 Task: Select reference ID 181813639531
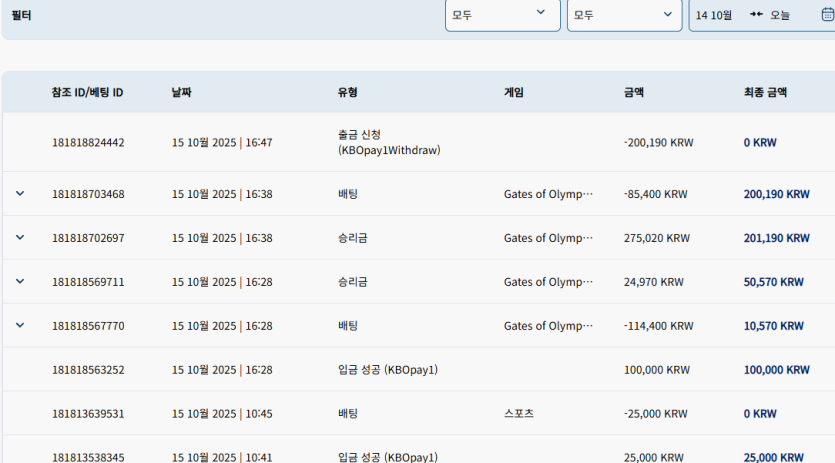pyautogui.click(x=88, y=413)
